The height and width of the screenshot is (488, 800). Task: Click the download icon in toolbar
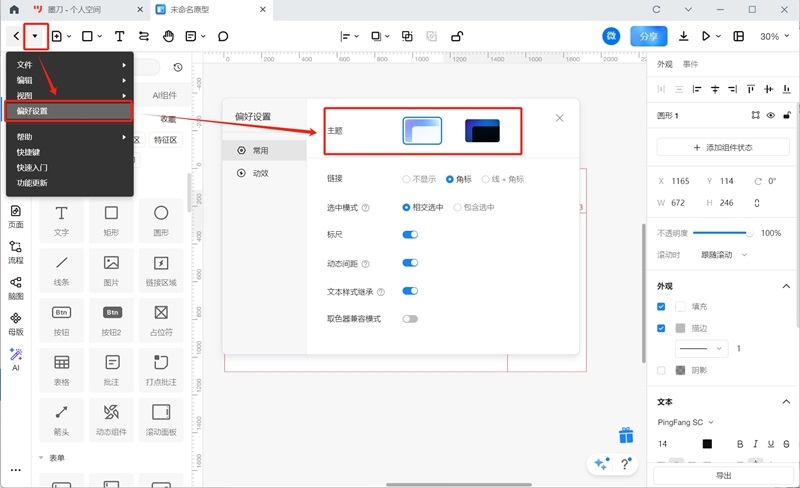684,36
